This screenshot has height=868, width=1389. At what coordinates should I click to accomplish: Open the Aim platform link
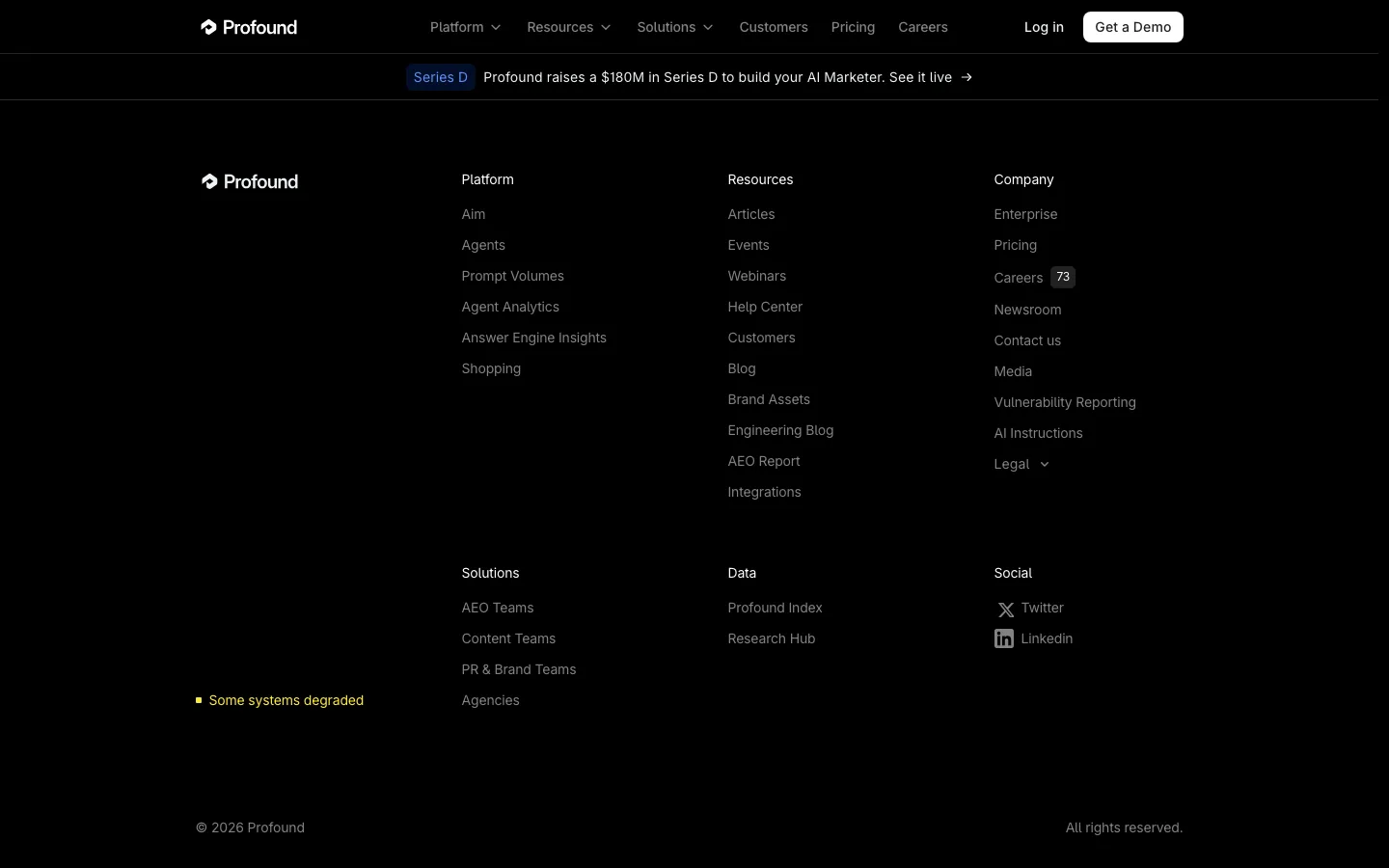click(x=474, y=214)
